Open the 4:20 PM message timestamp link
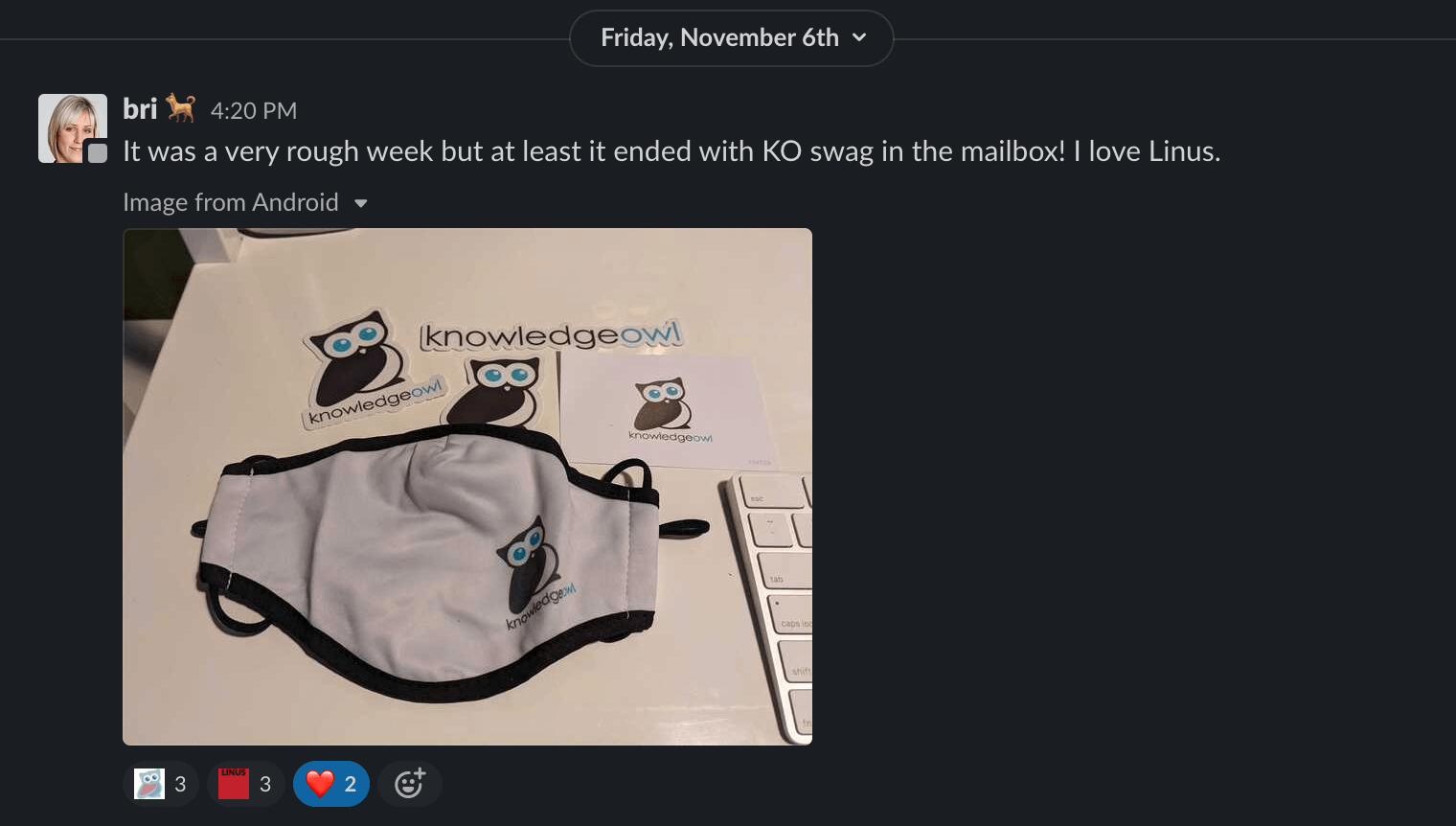The height and width of the screenshot is (826, 1456). [254, 111]
